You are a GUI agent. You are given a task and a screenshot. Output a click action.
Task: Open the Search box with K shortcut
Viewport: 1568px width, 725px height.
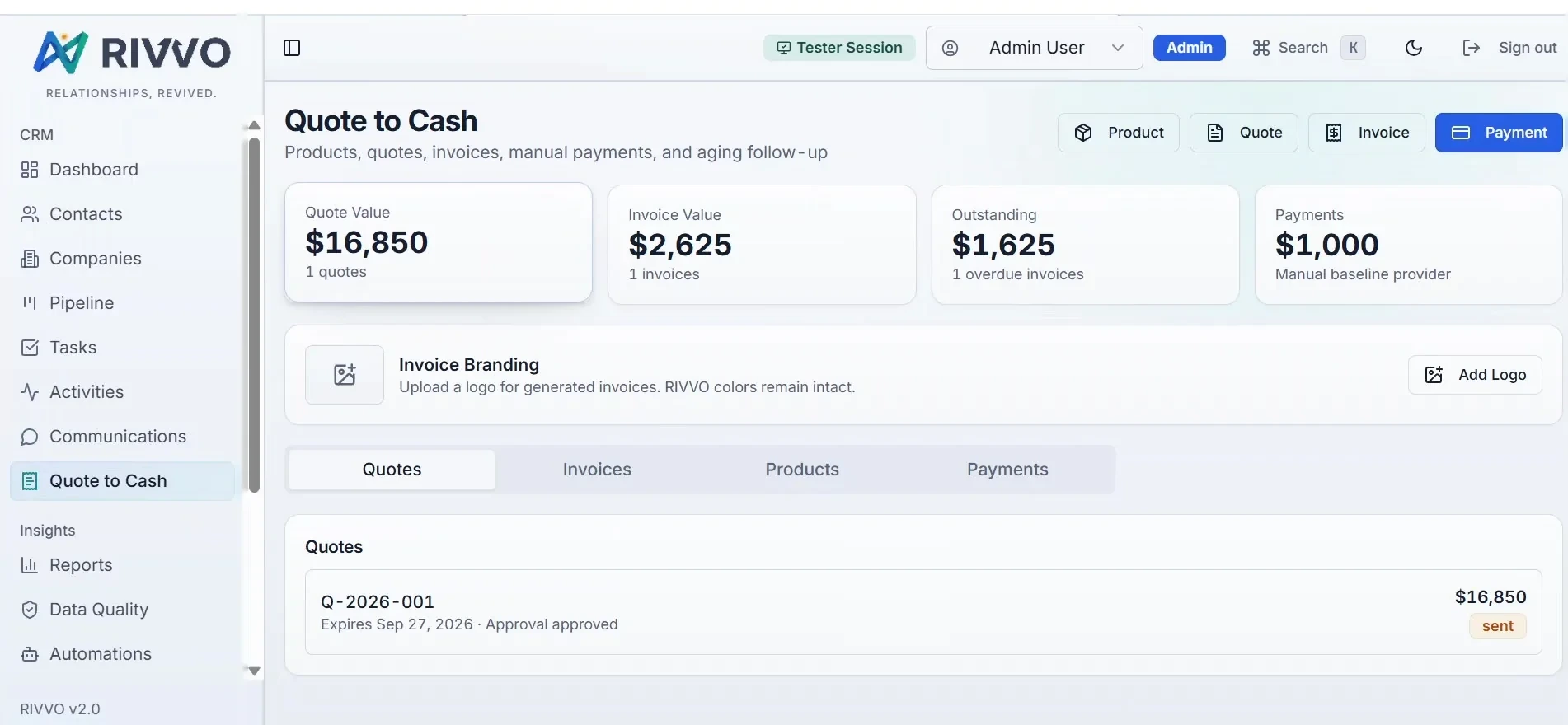[1308, 48]
